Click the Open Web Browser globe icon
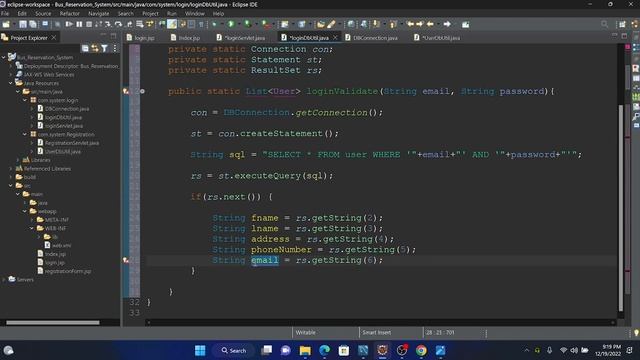This screenshot has width=640, height=360. pyautogui.click(x=351, y=24)
